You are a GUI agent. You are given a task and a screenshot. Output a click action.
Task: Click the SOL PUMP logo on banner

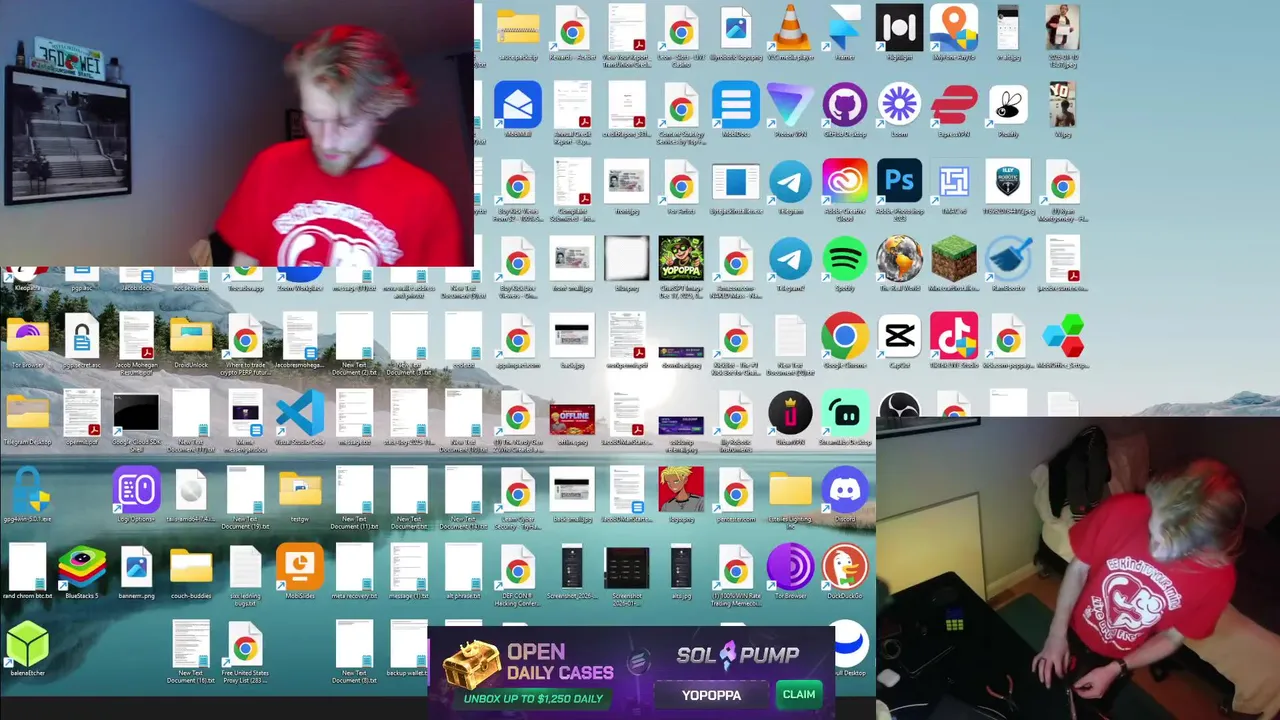[x=738, y=655]
